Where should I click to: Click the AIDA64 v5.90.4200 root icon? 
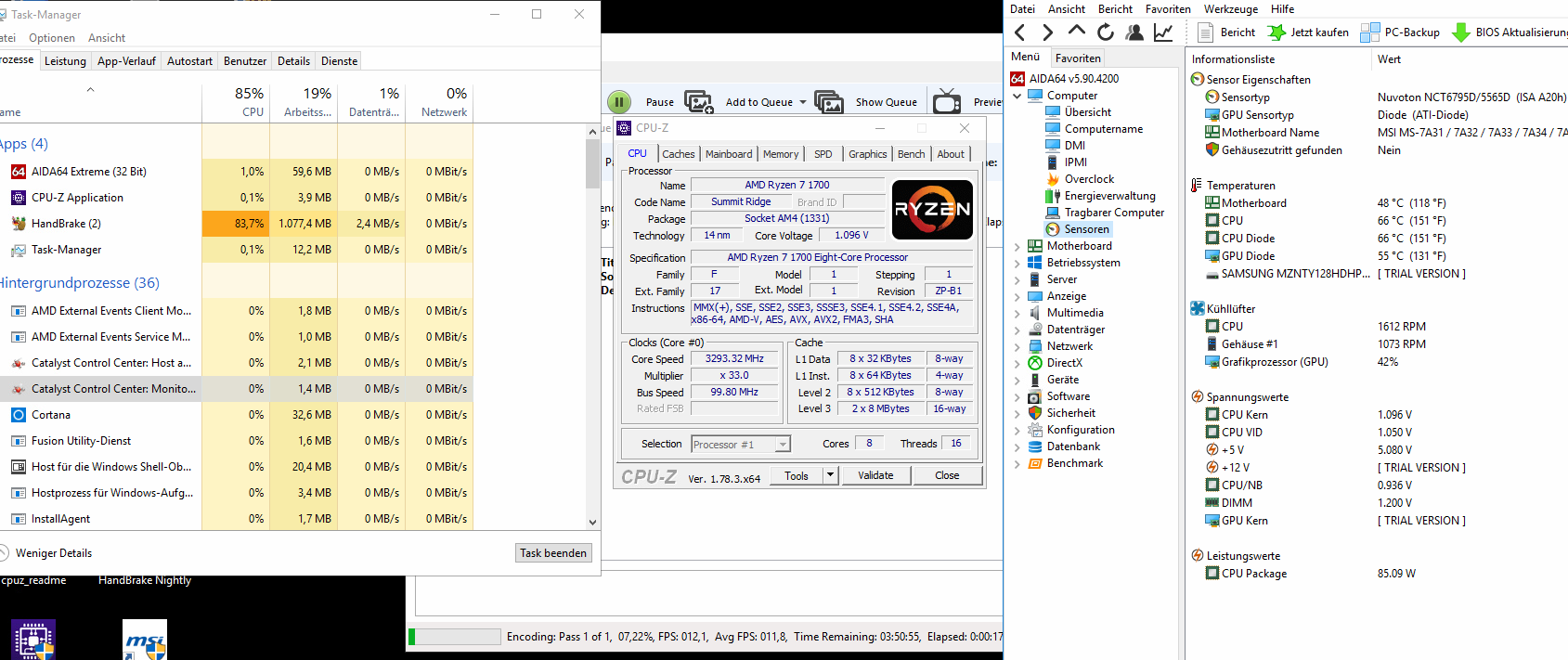pyautogui.click(x=1017, y=79)
